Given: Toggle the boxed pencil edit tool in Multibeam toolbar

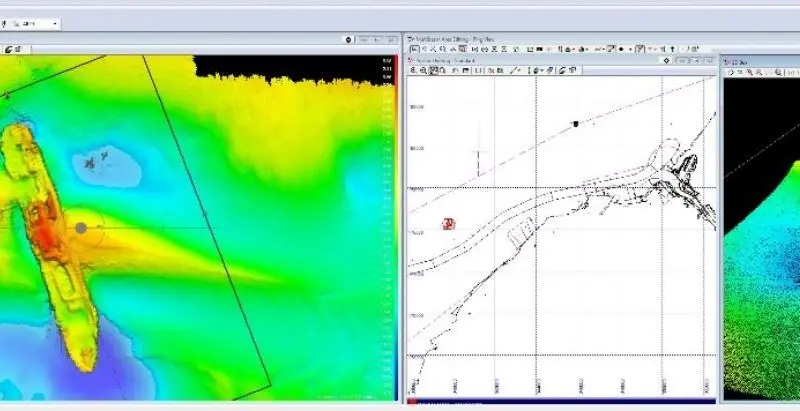Looking at the screenshot, I should pos(611,49).
